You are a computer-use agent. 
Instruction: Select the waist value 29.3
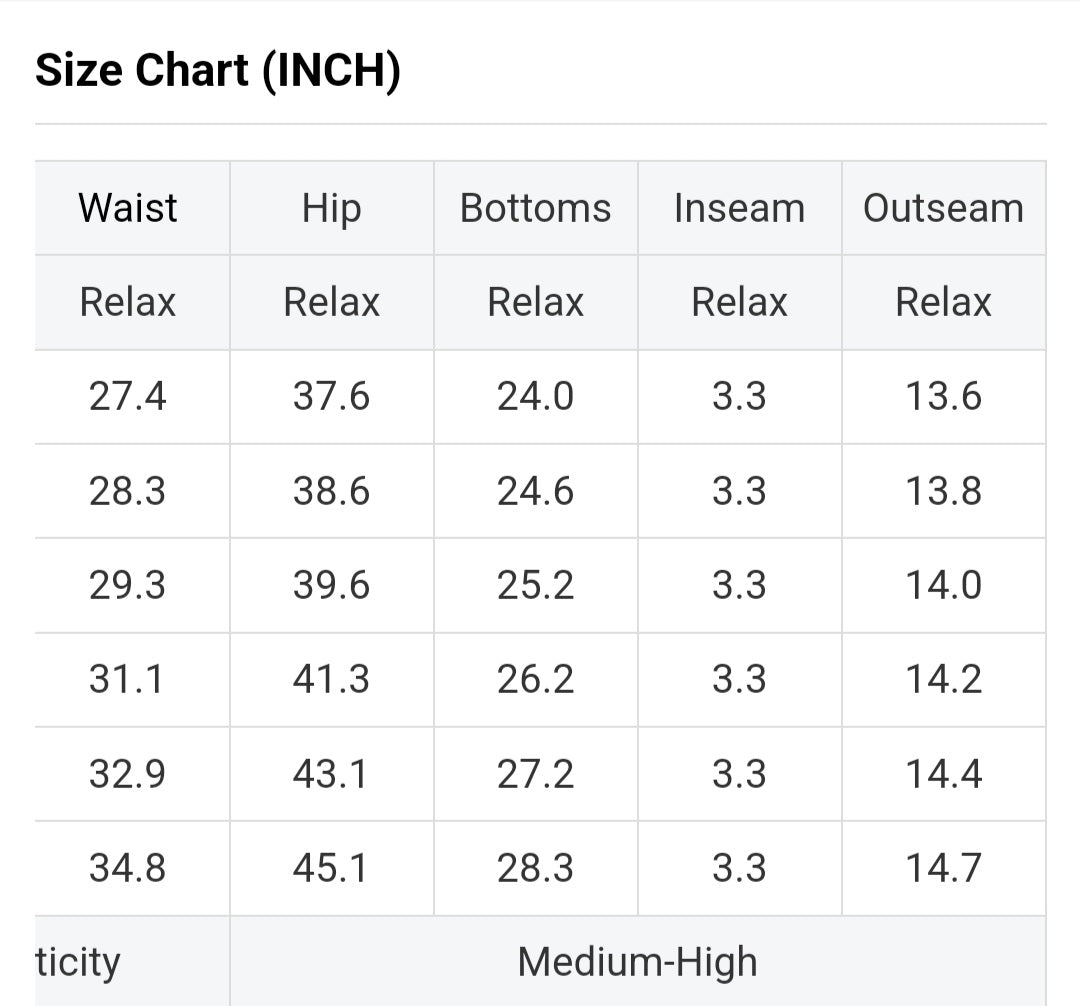(x=128, y=585)
